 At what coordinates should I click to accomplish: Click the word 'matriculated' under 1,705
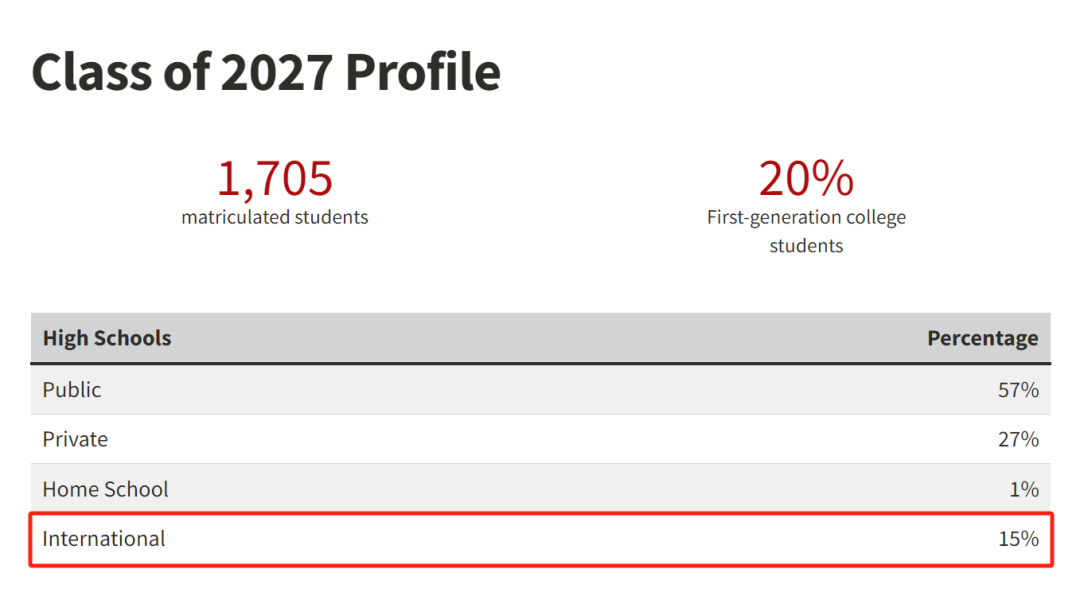coord(235,217)
